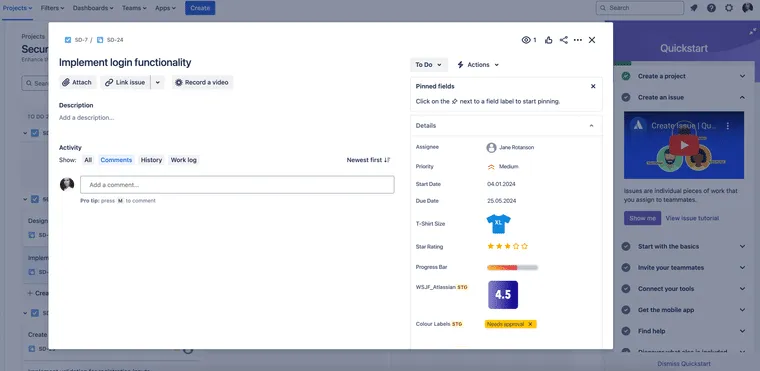Open the Filters menu

point(53,8)
